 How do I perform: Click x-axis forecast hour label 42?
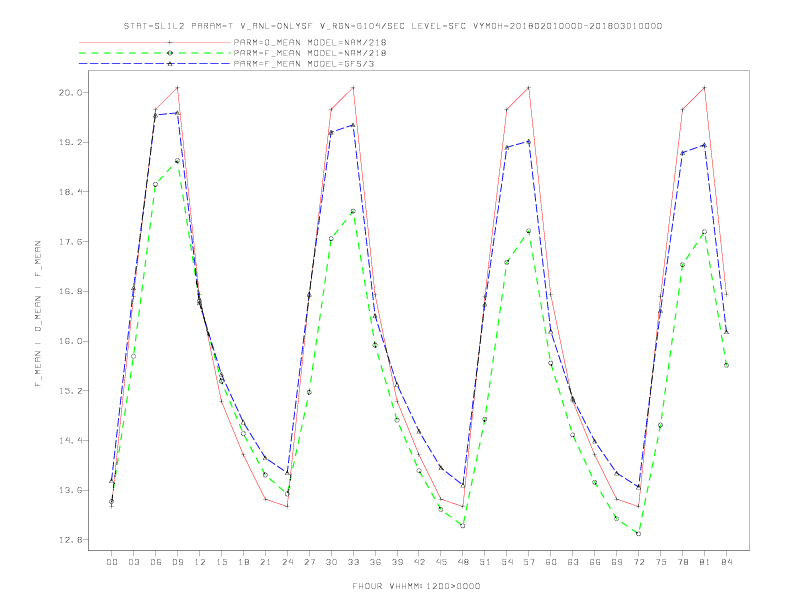coord(419,562)
